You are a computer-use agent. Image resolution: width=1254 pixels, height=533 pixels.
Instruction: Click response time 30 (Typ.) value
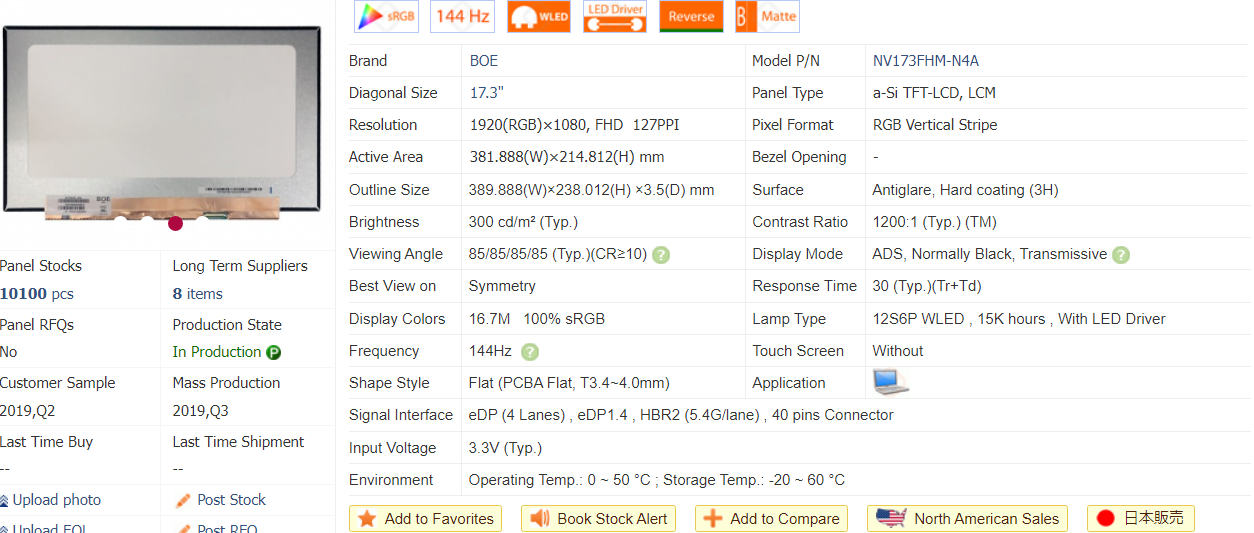927,286
